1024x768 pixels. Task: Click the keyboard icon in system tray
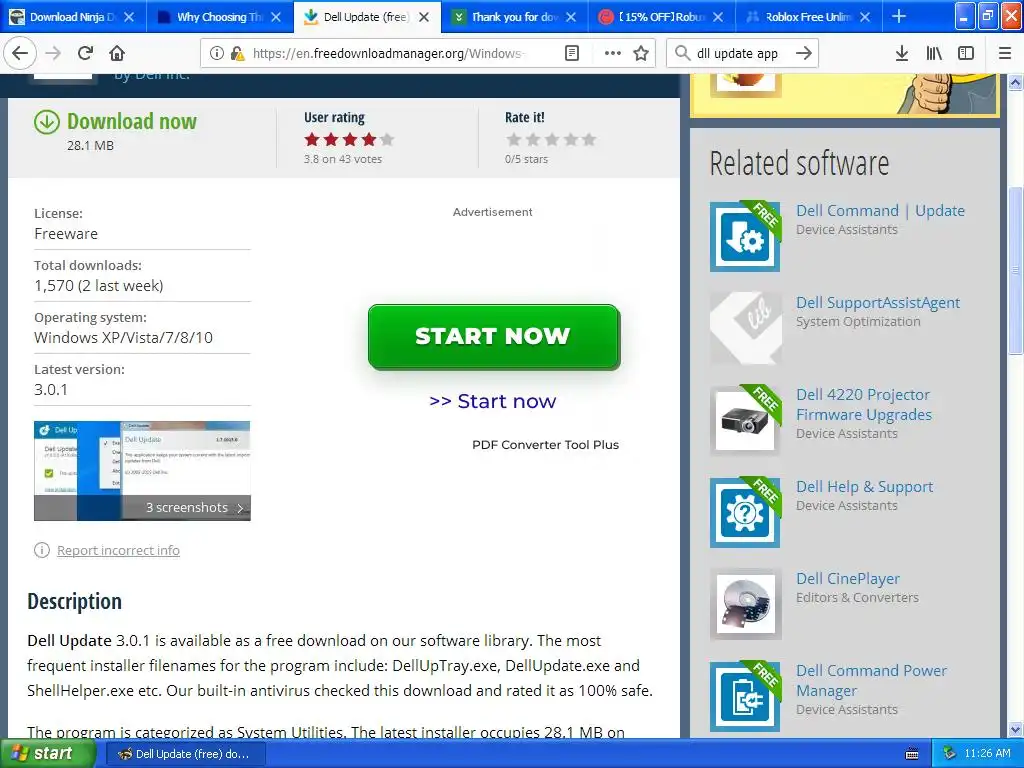(912, 754)
